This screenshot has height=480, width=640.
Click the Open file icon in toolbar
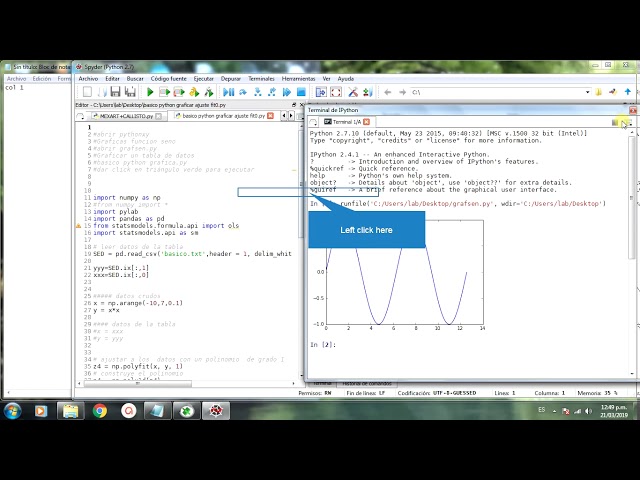pyautogui.click(x=102, y=92)
